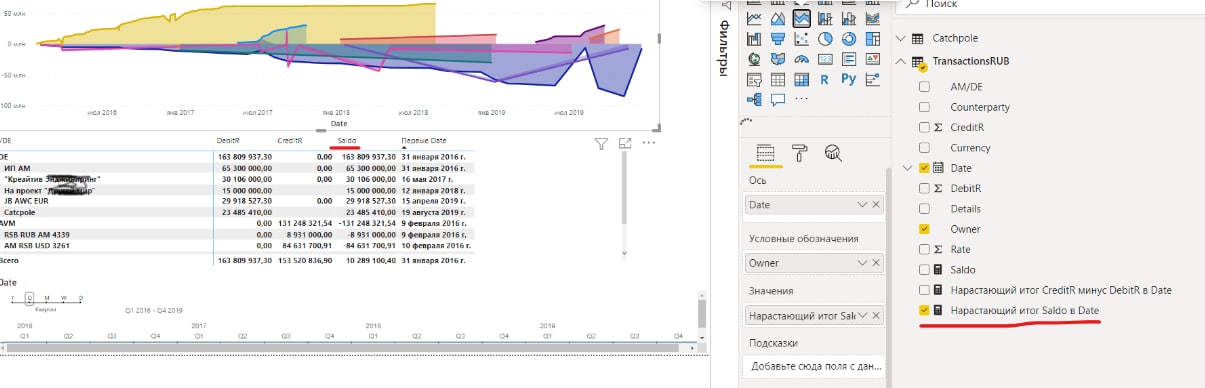This screenshot has width=1205, height=388.
Task: Add a table visualization
Action: tap(778, 80)
